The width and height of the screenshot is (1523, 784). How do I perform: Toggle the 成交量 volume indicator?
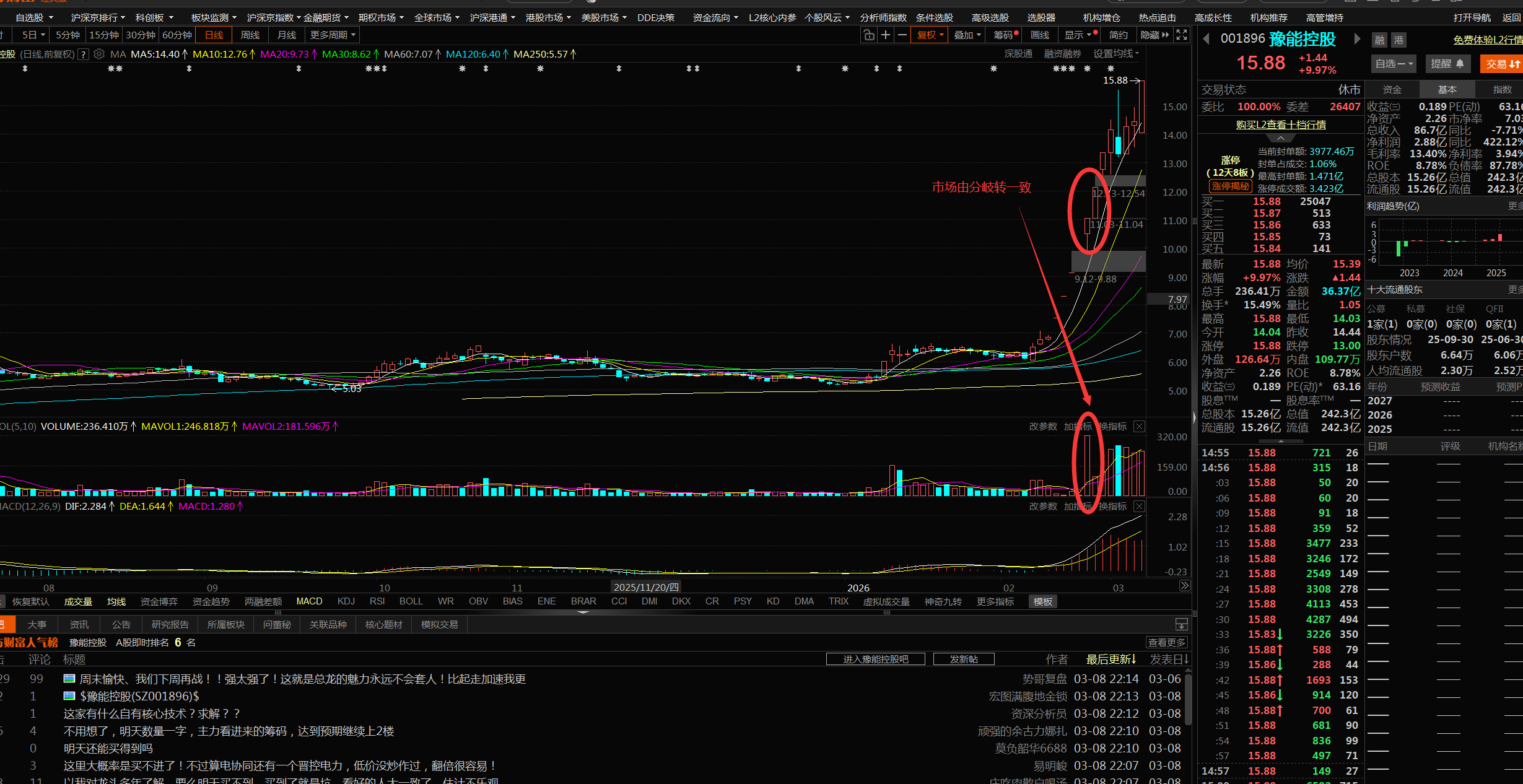tap(78, 601)
